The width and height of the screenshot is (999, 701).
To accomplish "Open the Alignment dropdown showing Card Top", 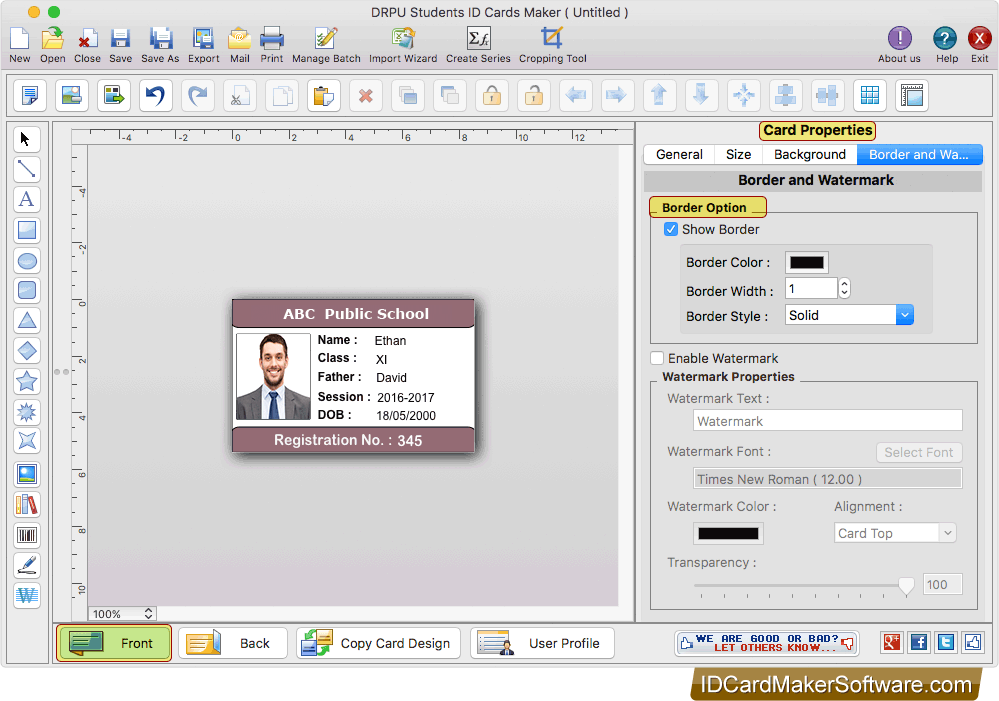I will (x=947, y=533).
